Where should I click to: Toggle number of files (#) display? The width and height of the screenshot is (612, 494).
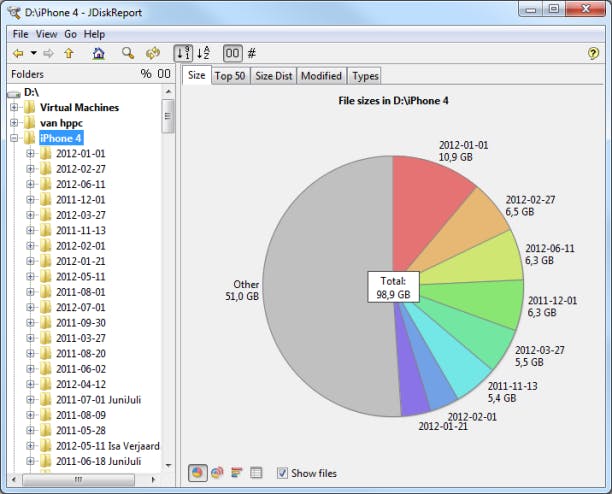(252, 53)
